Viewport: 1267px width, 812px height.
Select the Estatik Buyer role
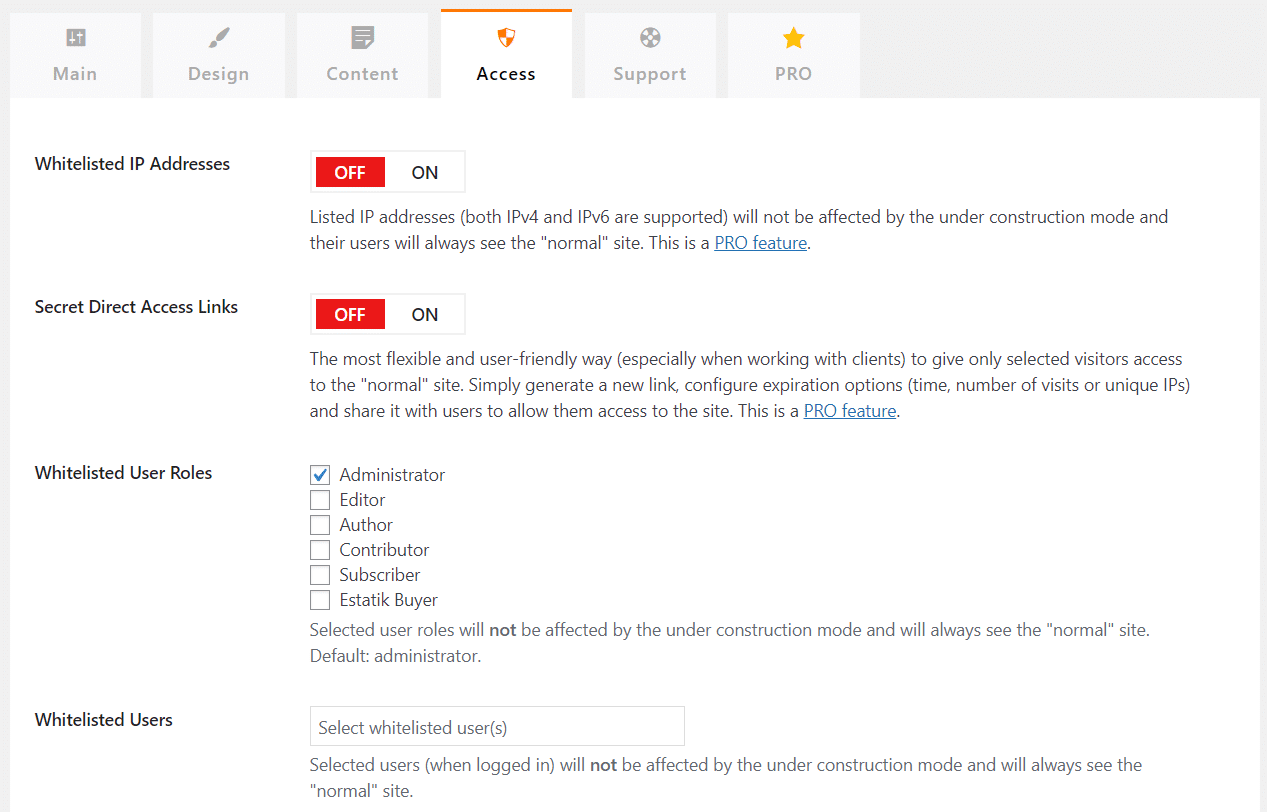point(320,599)
